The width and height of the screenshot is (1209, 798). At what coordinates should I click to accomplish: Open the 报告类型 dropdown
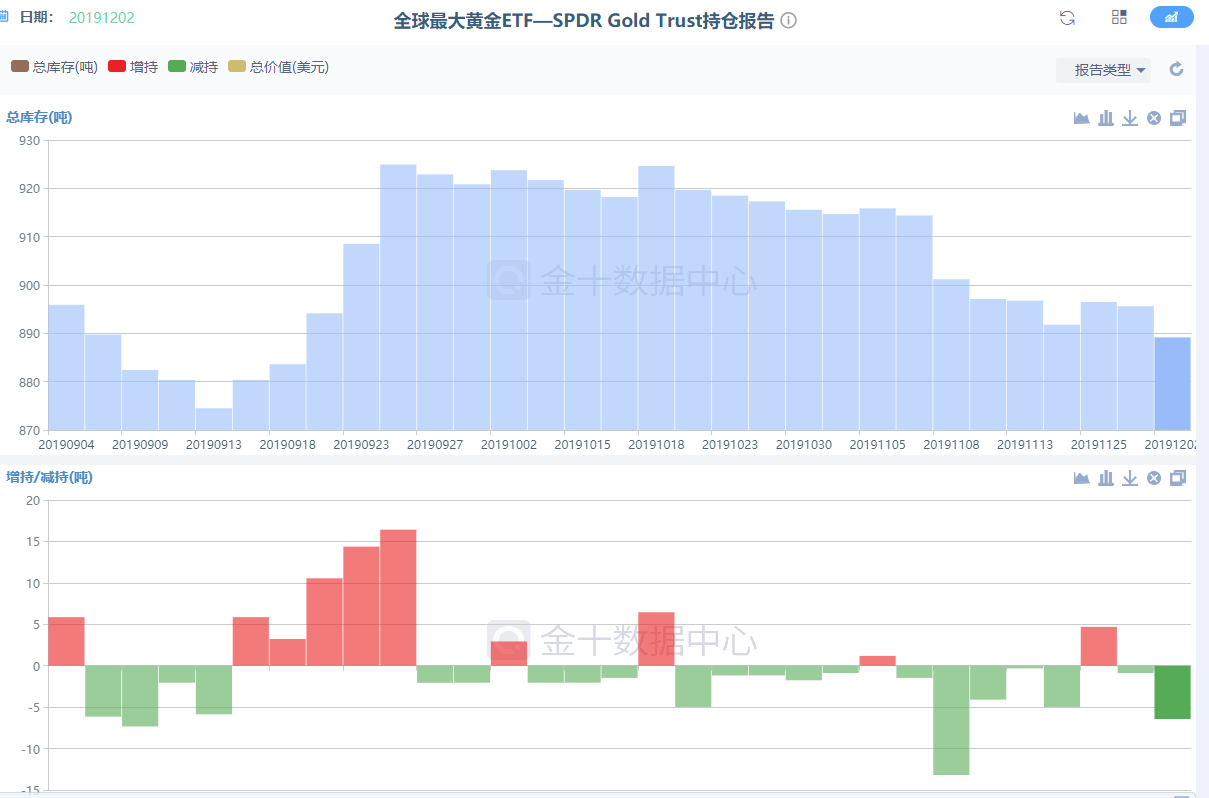coord(1103,70)
